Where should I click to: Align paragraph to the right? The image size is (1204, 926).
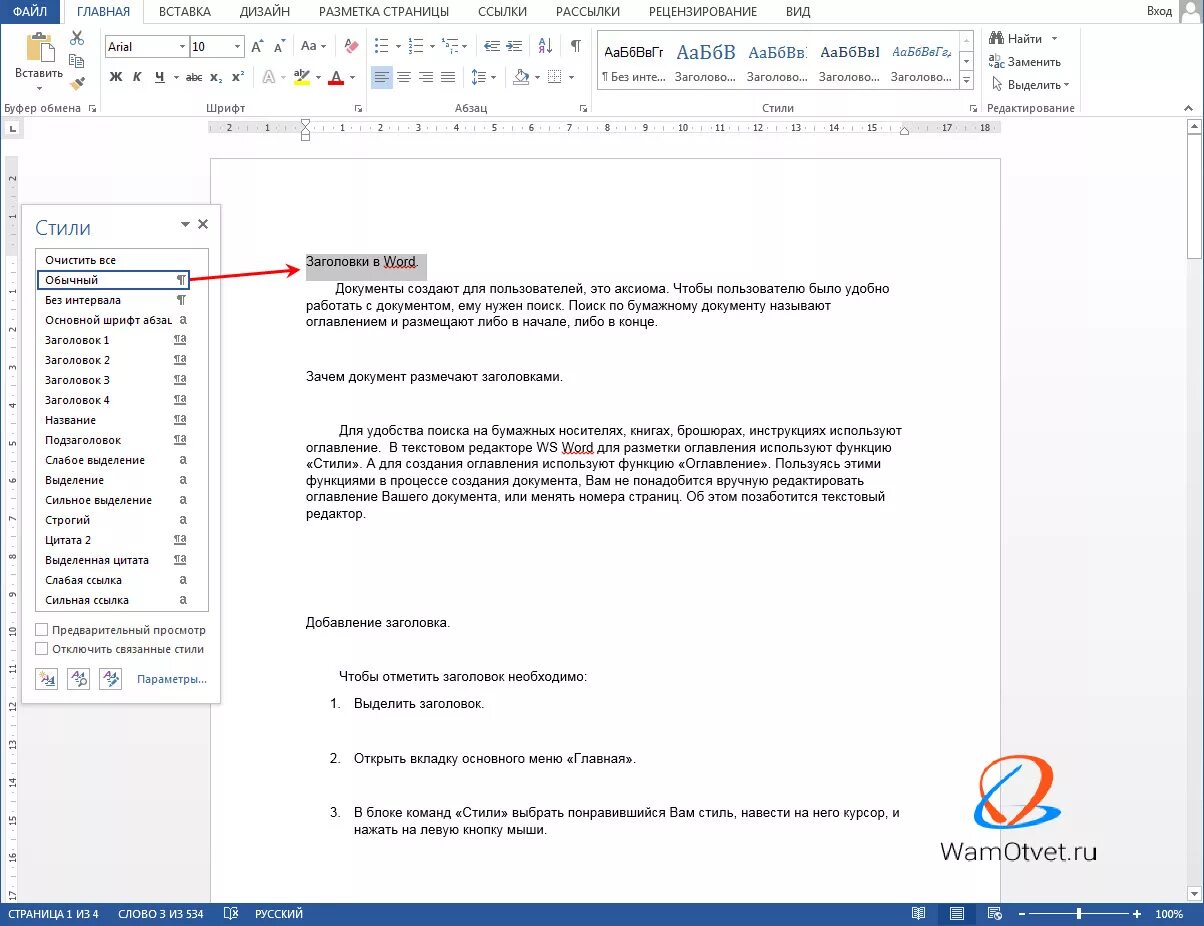click(x=426, y=77)
